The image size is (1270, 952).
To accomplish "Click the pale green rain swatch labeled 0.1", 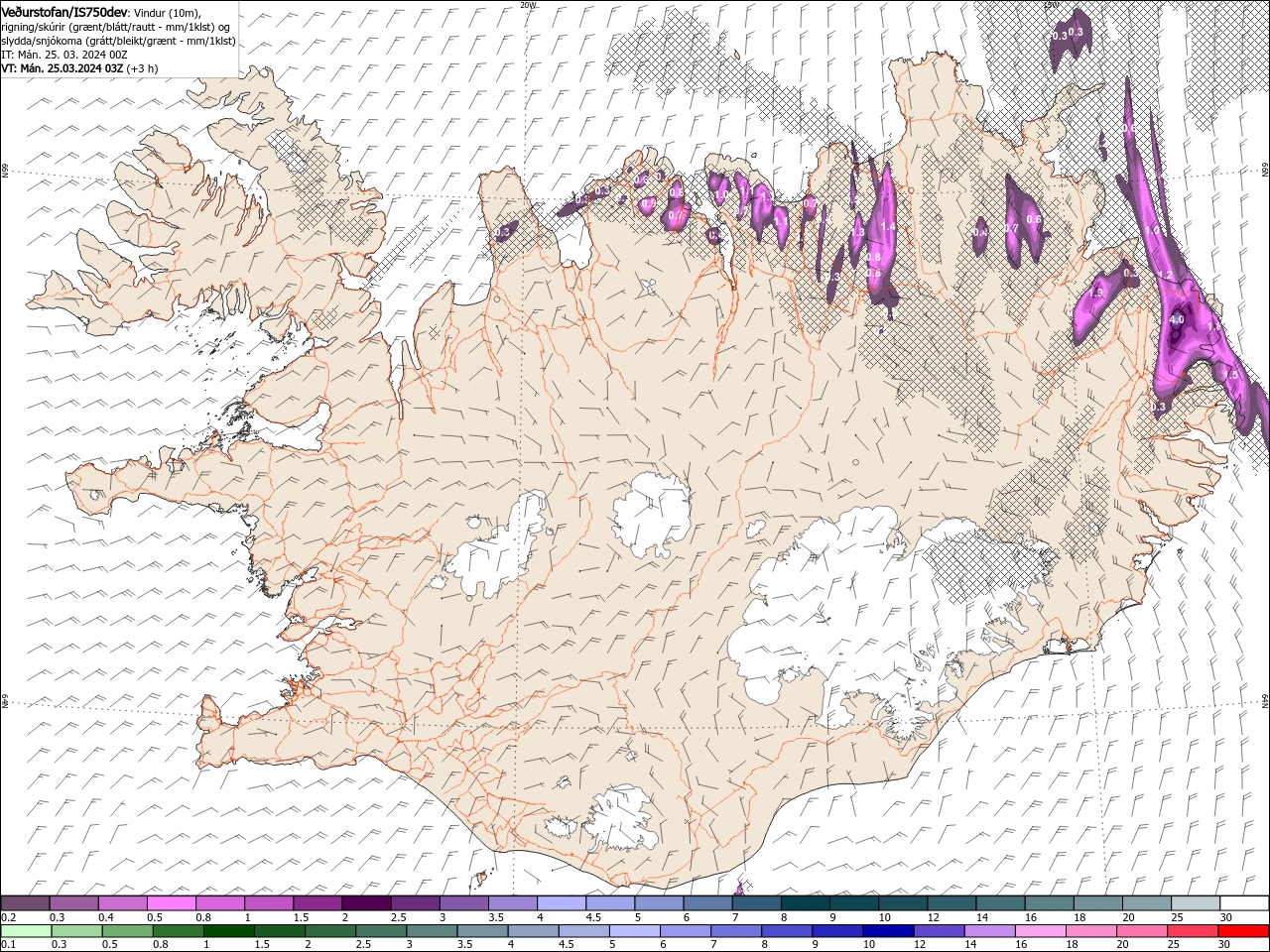I will (x=27, y=930).
